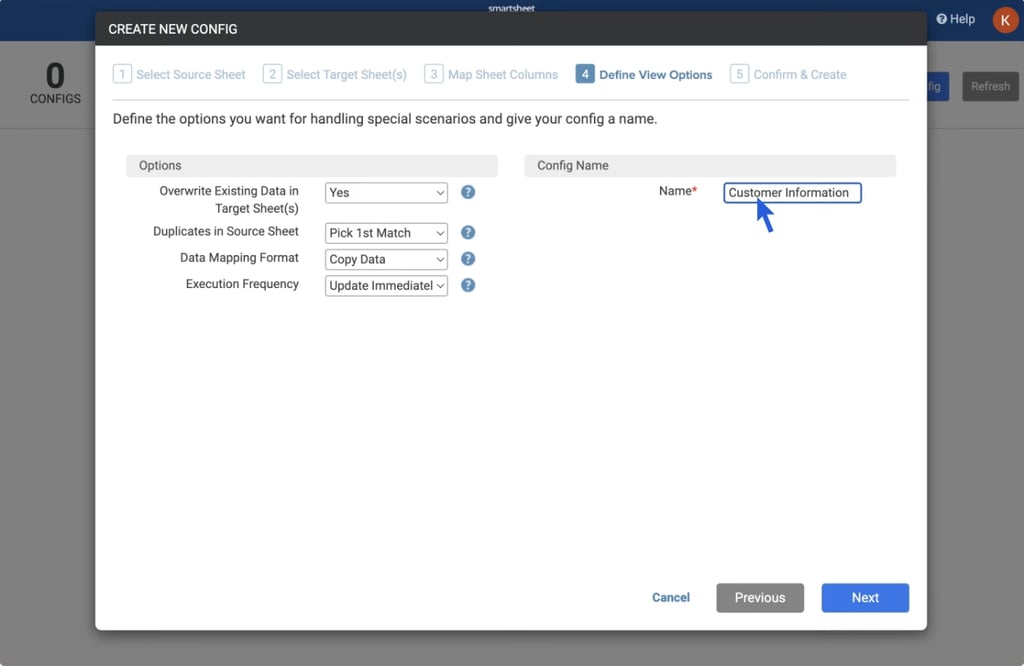Open the user avatar menu labeled K
Viewport: 1024px width, 666px height.
(x=1006, y=19)
